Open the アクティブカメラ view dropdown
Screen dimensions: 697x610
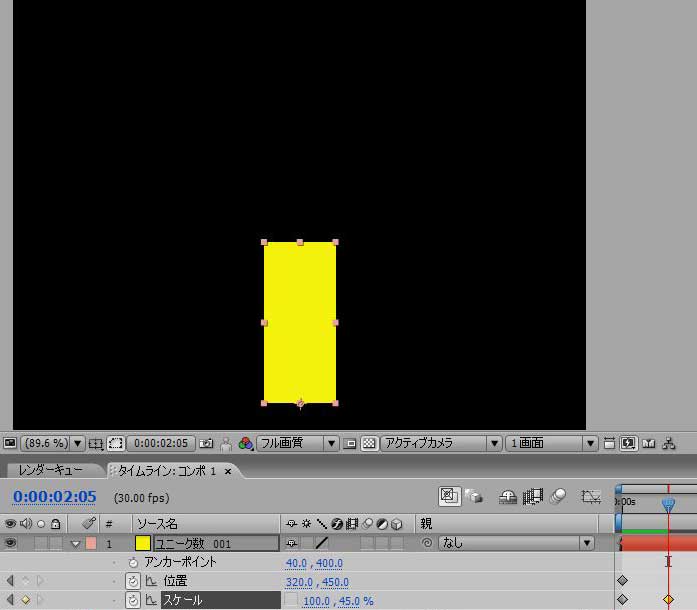(x=441, y=443)
